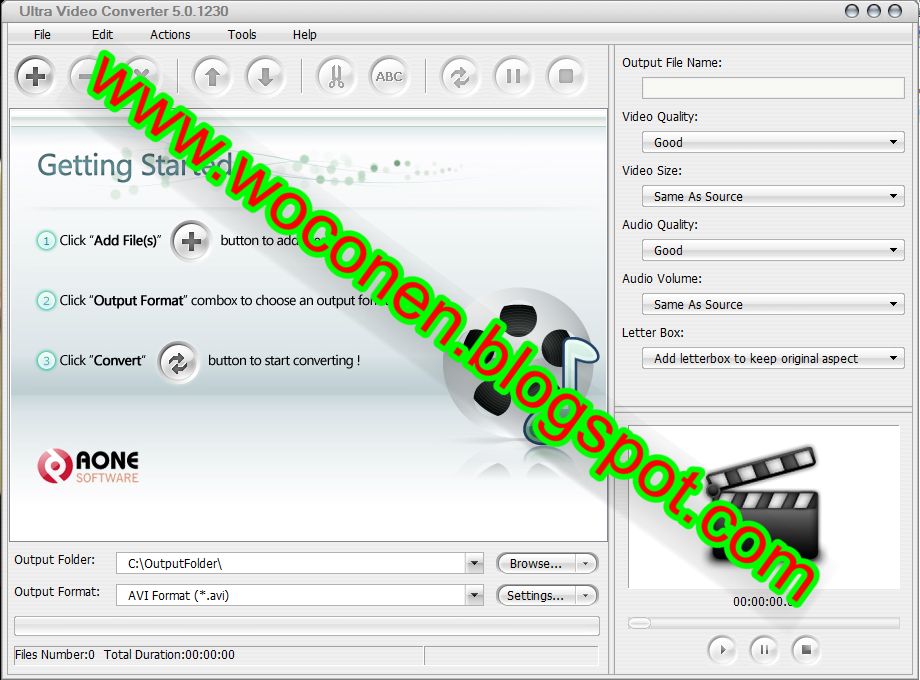Click the arrow beside the Browse button

point(585,564)
